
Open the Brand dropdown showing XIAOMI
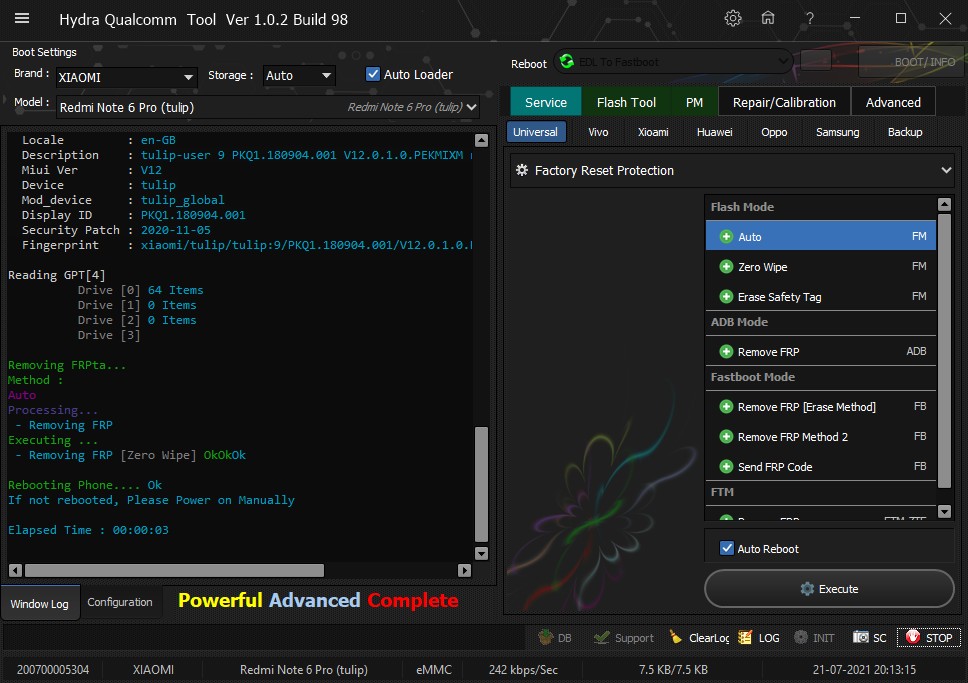127,77
